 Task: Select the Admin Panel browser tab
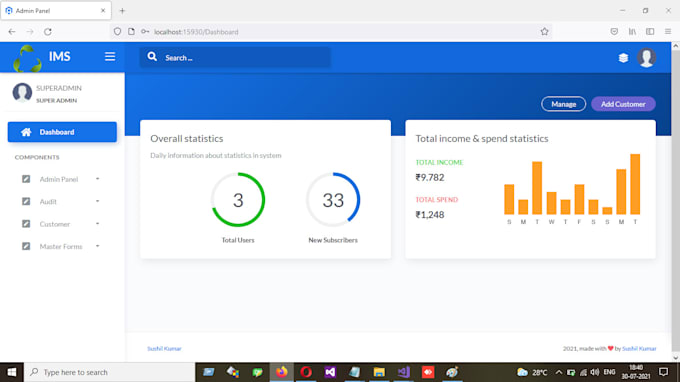coord(56,10)
